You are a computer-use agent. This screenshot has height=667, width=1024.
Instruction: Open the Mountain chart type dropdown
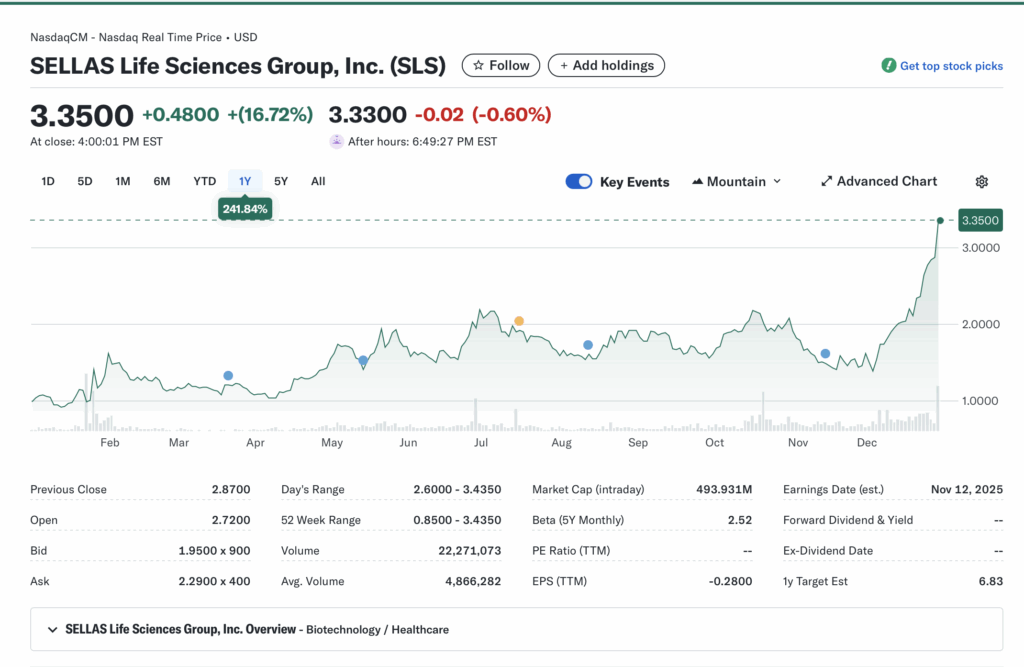[737, 181]
